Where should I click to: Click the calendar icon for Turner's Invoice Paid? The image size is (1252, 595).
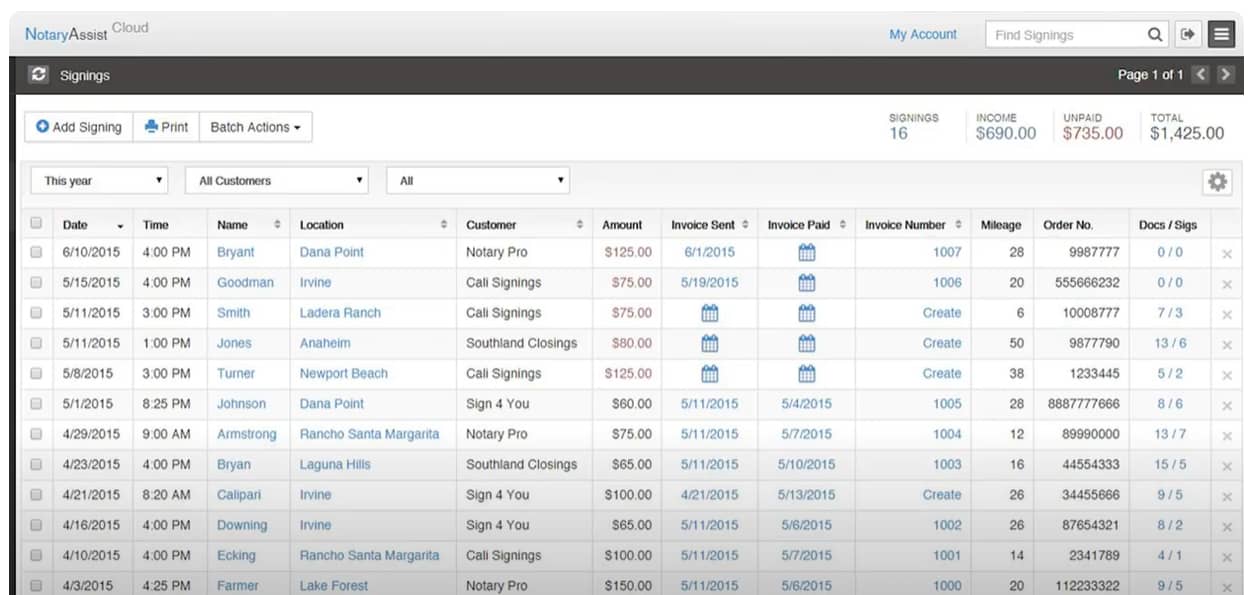click(806, 373)
